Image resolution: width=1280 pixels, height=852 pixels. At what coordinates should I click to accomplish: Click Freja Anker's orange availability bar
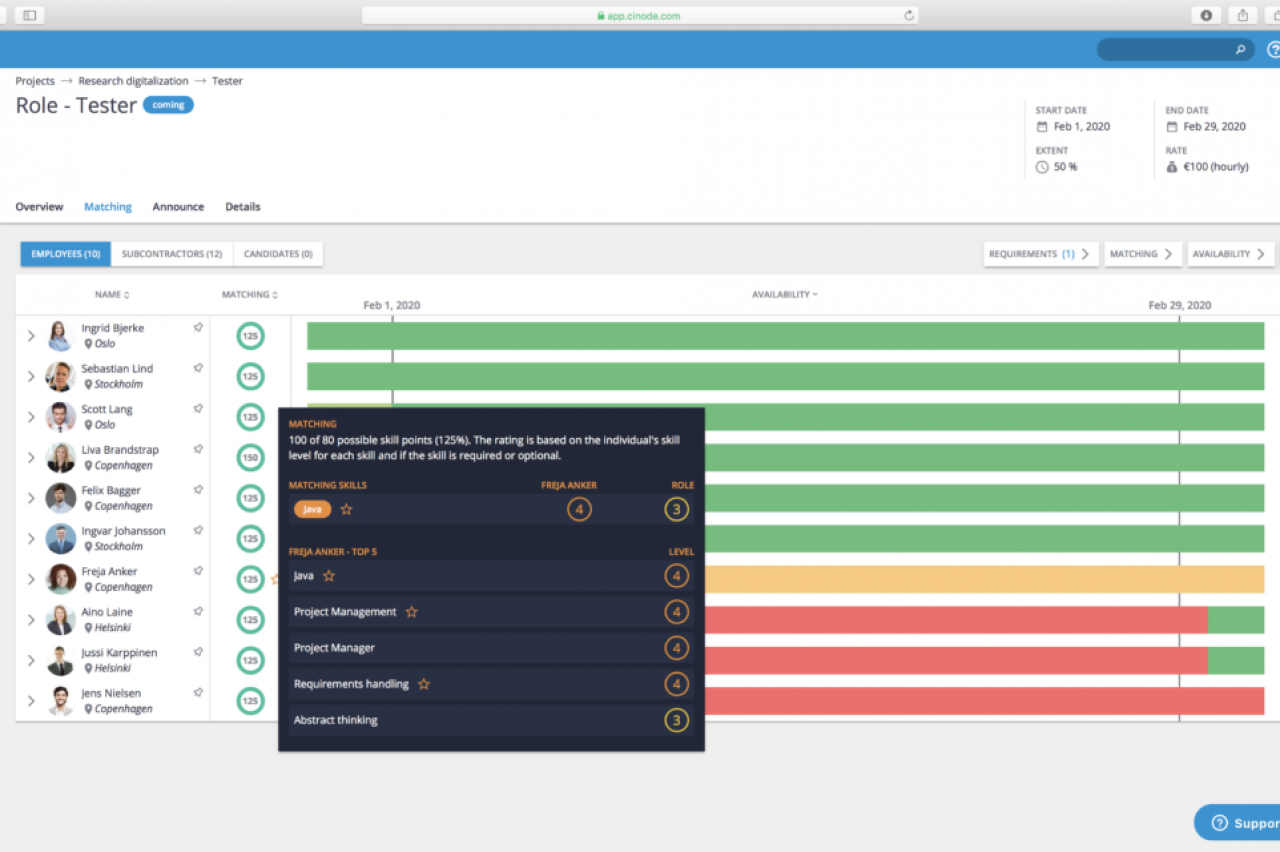(x=980, y=579)
